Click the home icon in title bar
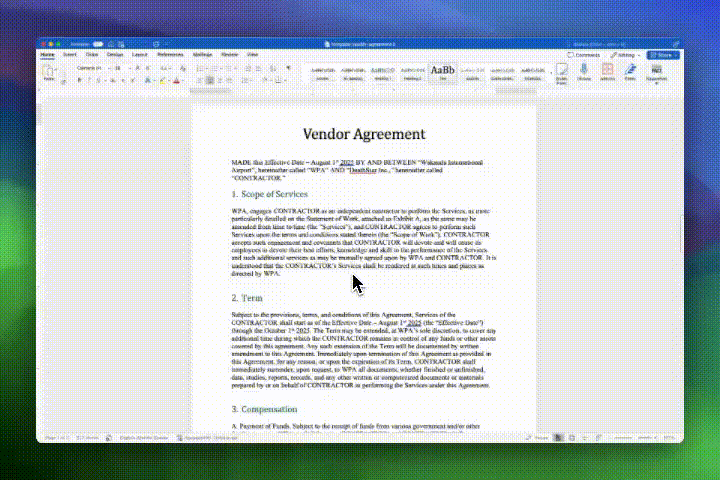The height and width of the screenshot is (480, 720). [x=111, y=44]
